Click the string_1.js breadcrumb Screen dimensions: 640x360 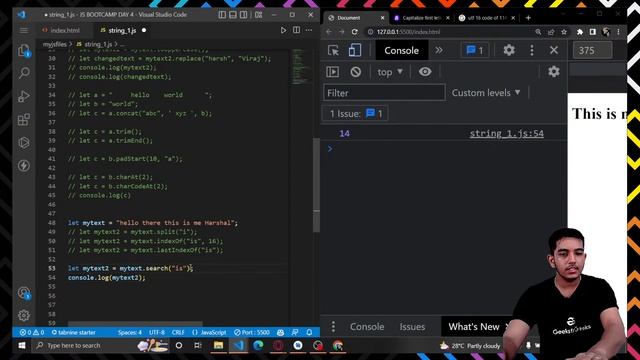point(98,44)
